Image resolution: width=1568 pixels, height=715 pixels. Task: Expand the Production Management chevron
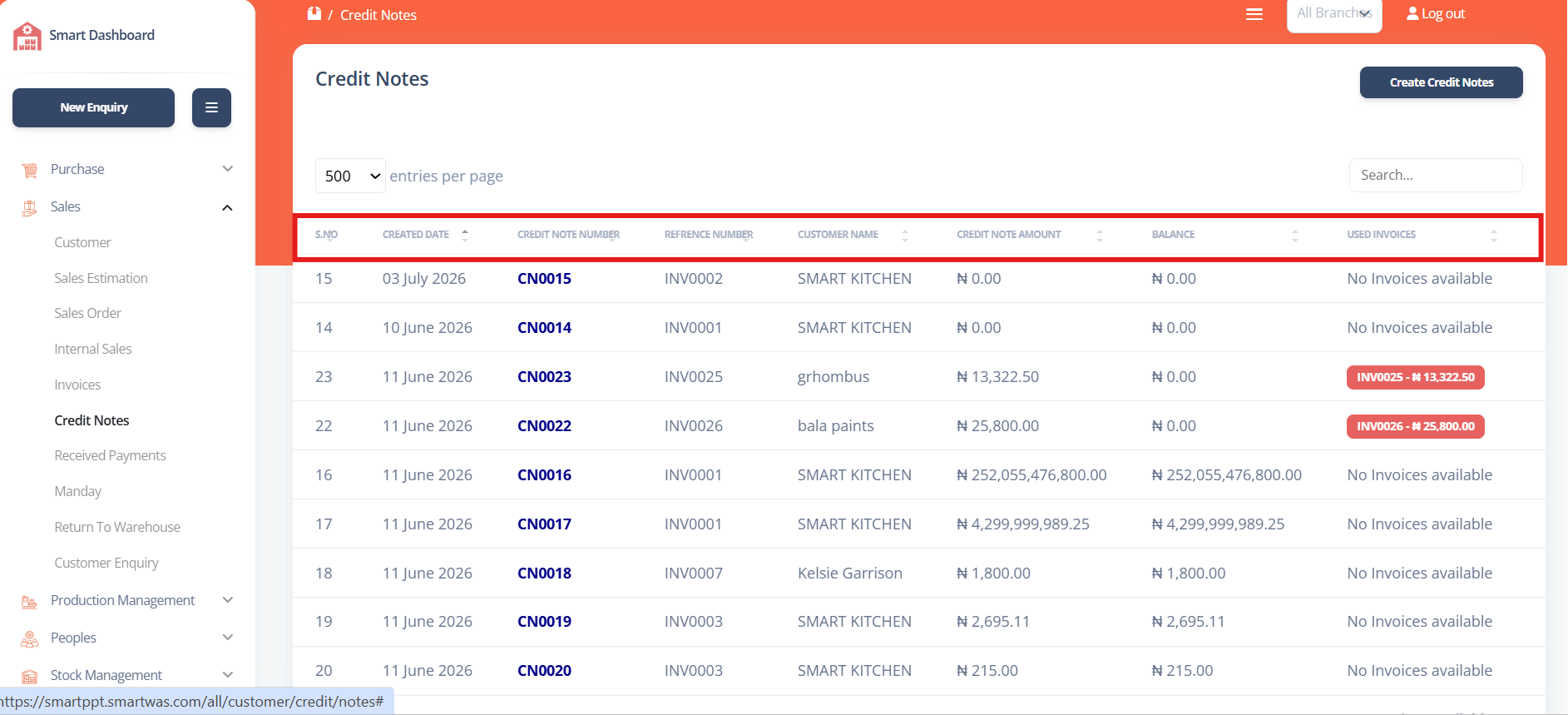click(227, 600)
